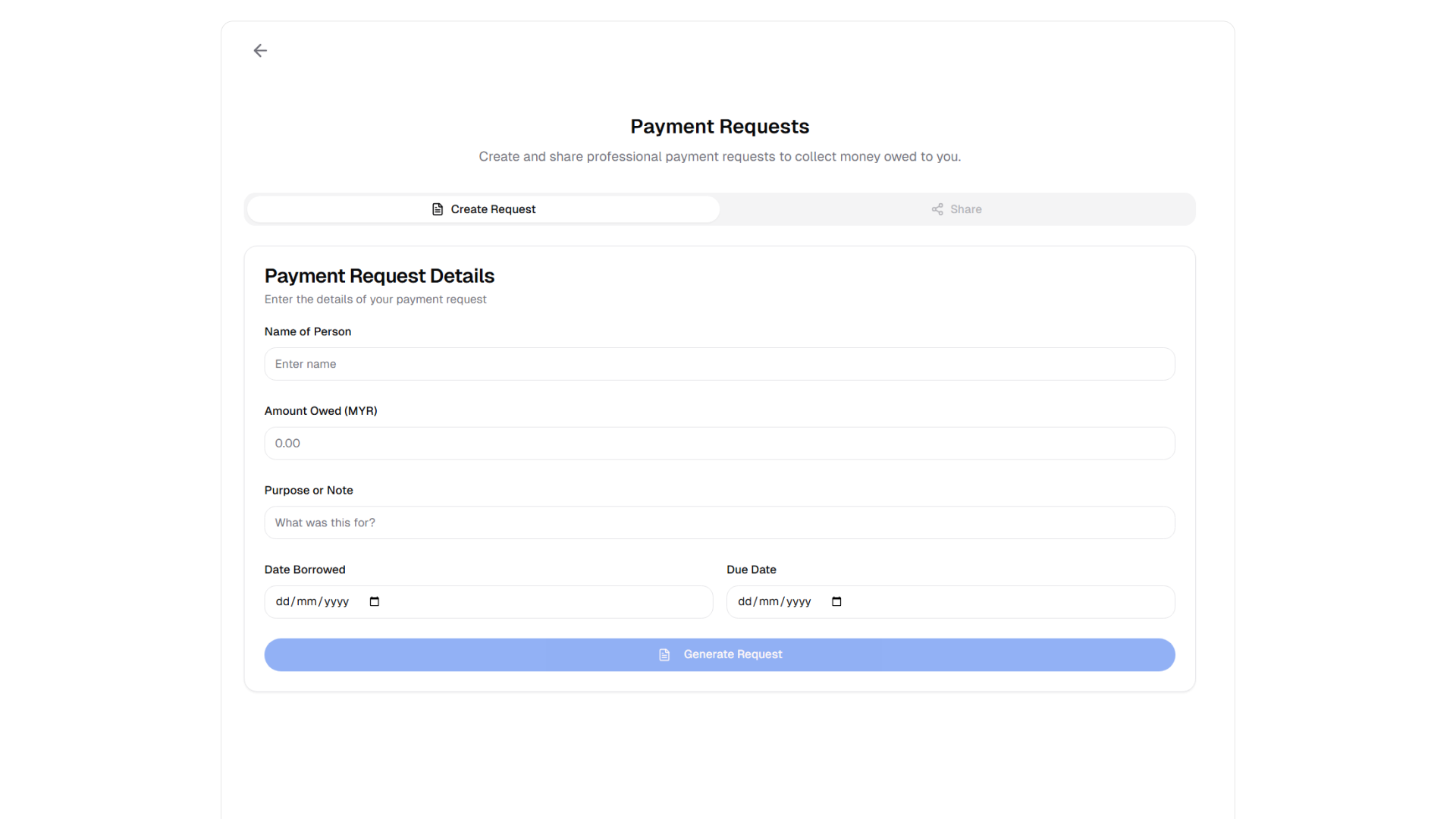Click the 'Name of Person' label
Screen dimensions: 1456x819
tap(308, 331)
